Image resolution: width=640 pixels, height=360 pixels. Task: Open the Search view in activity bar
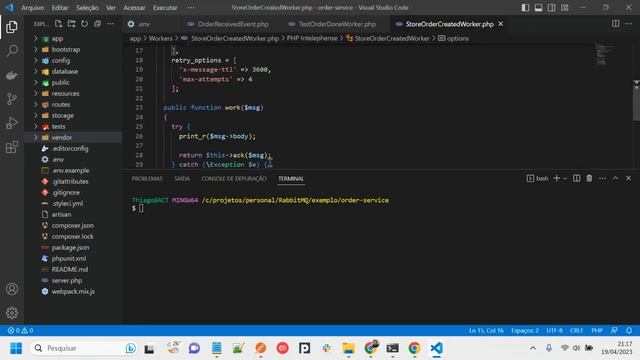point(12,51)
